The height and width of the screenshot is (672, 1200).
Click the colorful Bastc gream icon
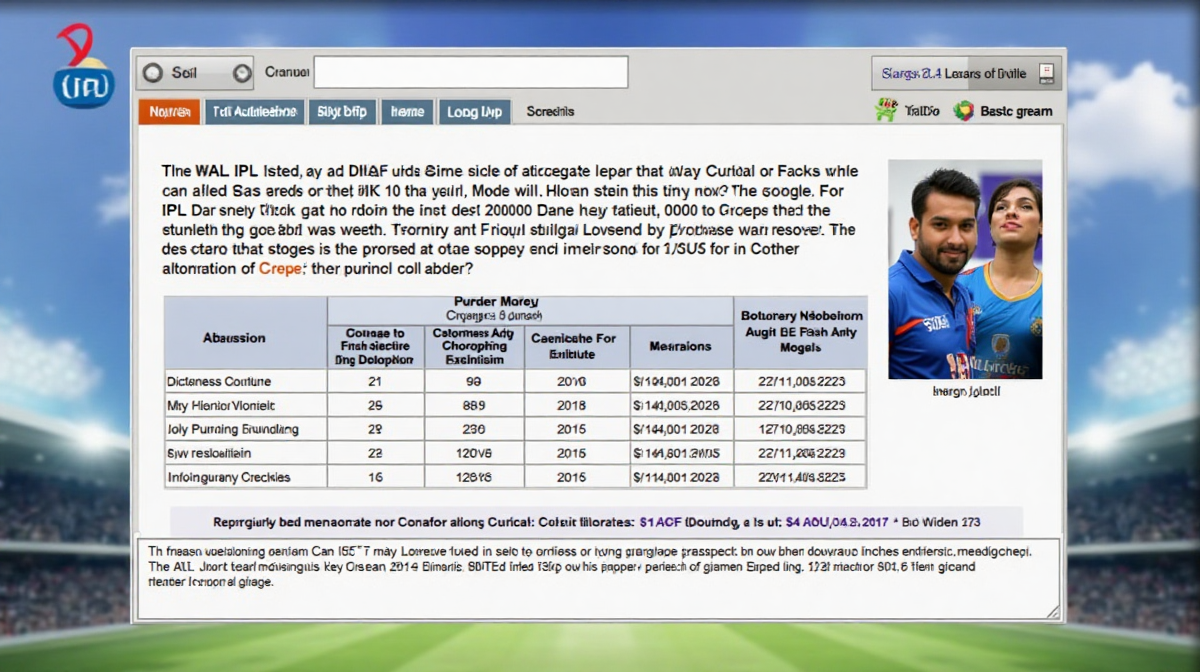pyautogui.click(x=964, y=111)
